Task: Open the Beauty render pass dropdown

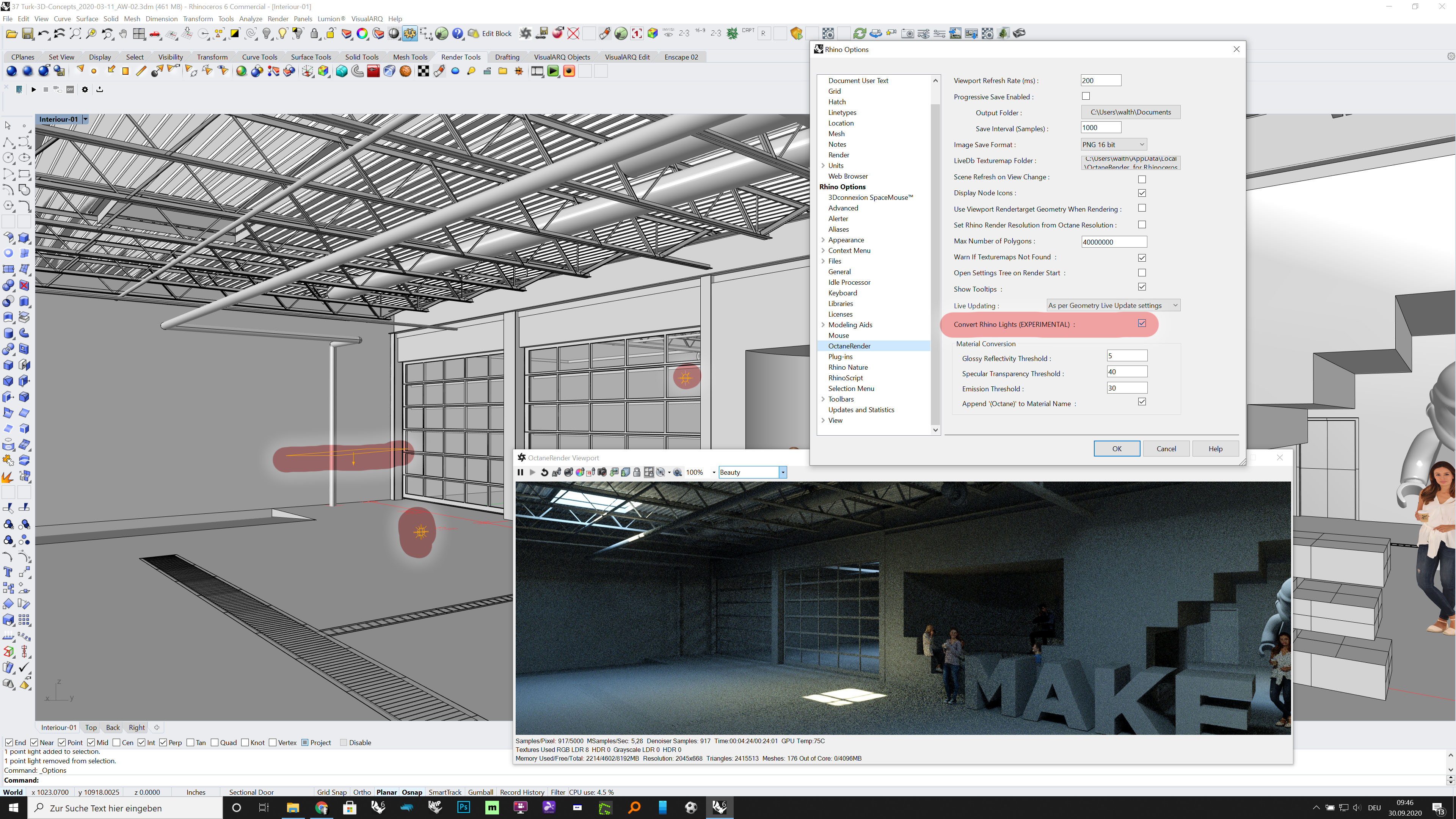Action: [783, 472]
